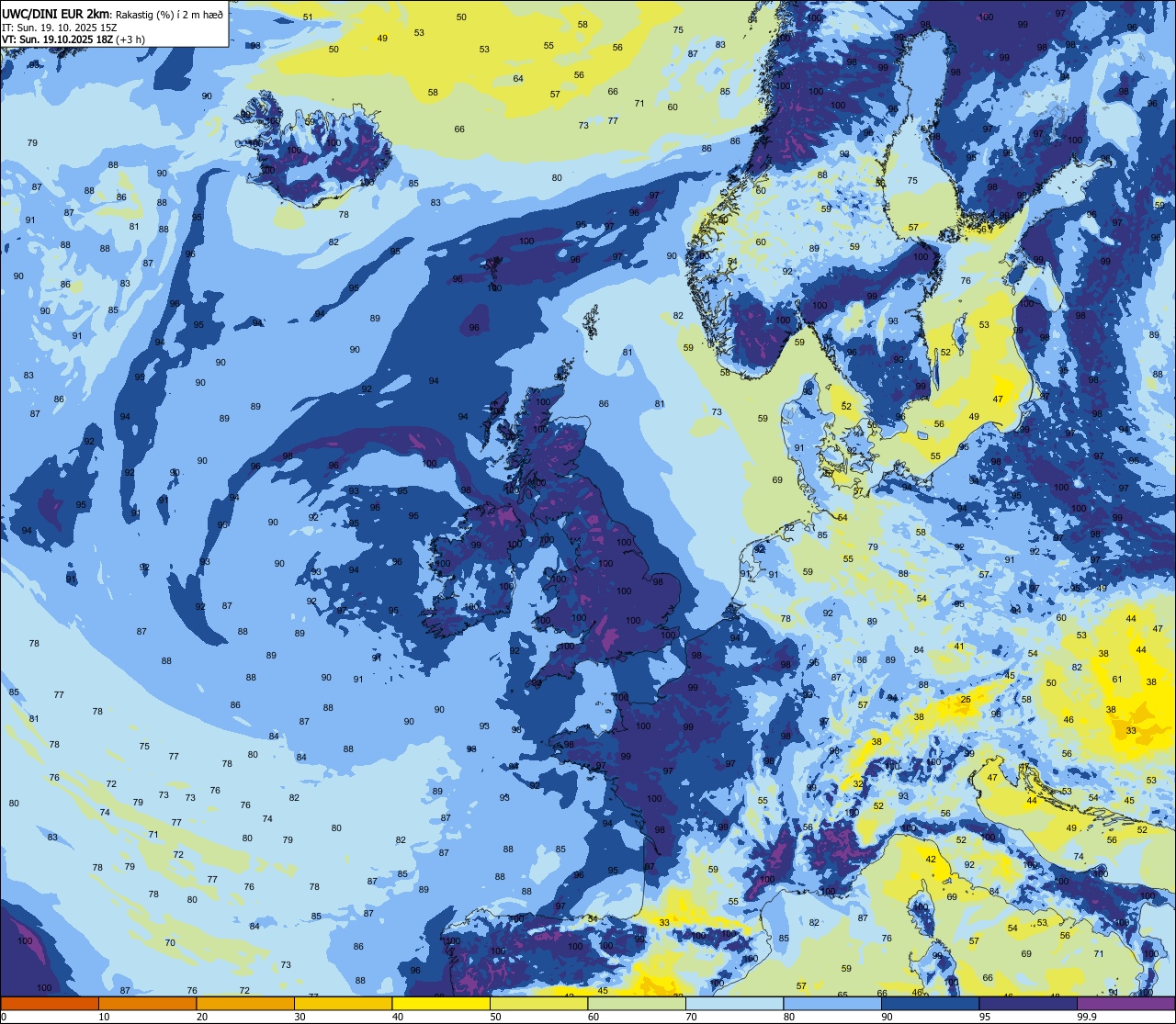Pick the light green 60–70 legend swatch
Viewport: 1176px width, 1024px height.
(636, 1003)
